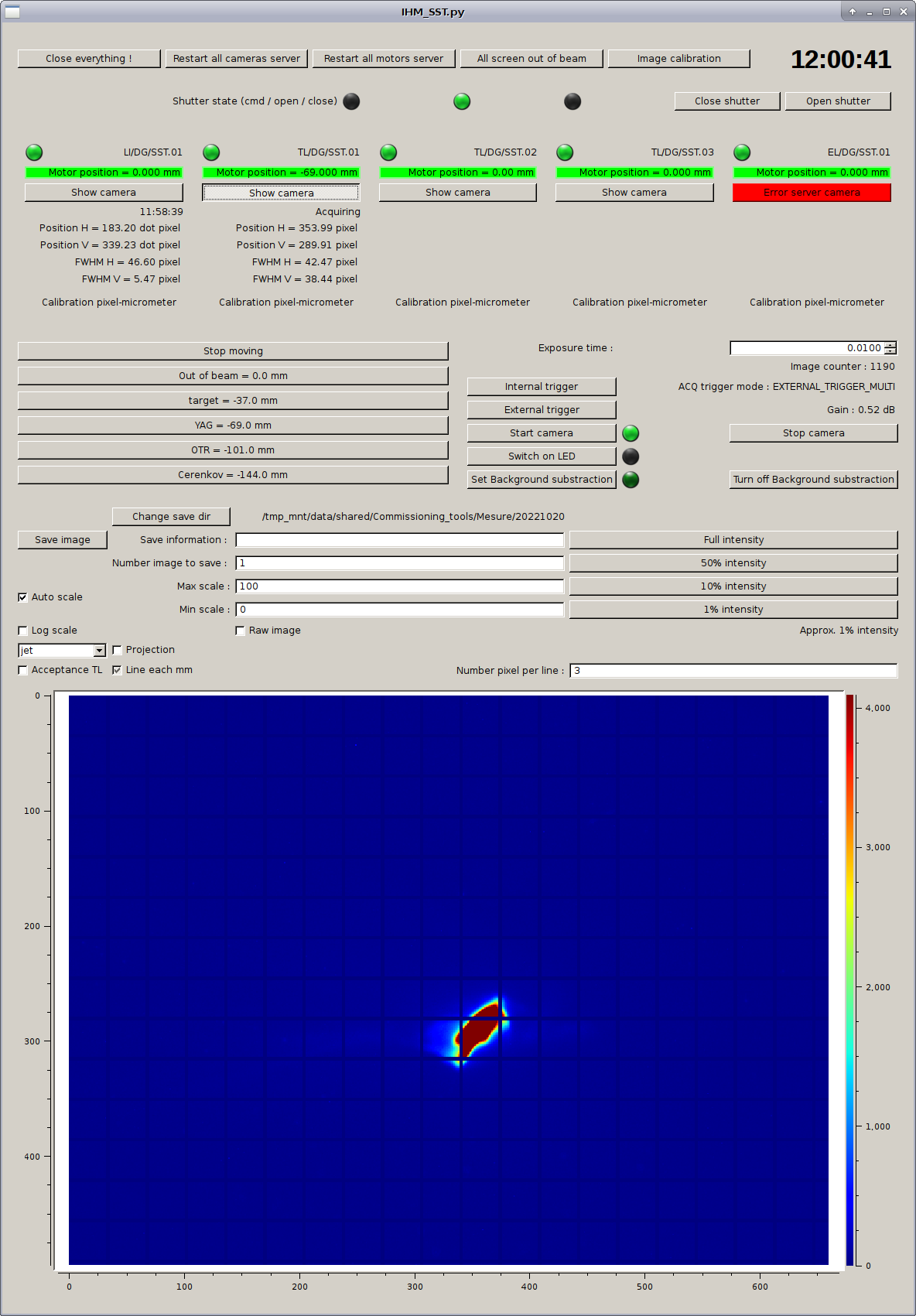The width and height of the screenshot is (916, 1316).
Task: Click the intensity color bar scale
Action: 849,980
